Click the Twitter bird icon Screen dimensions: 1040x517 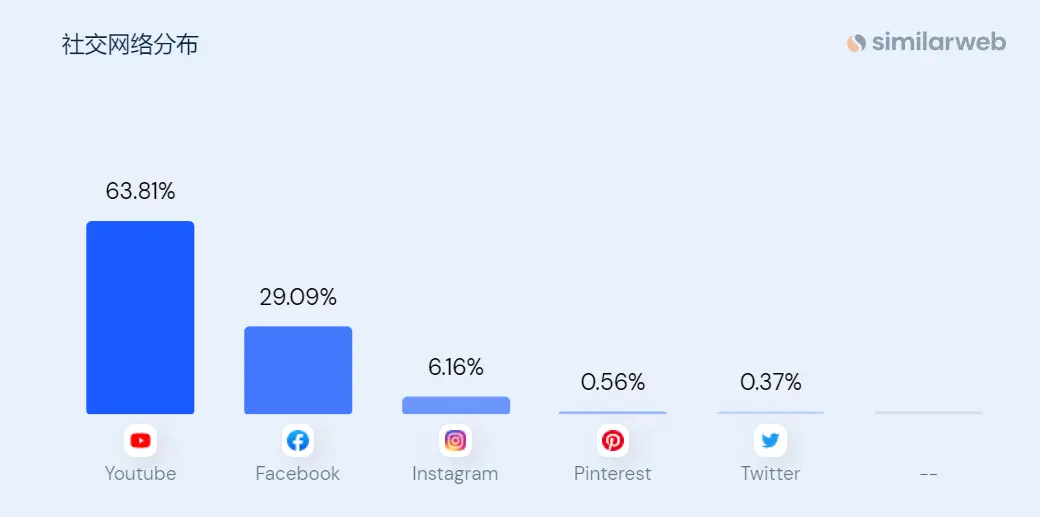pos(770,441)
